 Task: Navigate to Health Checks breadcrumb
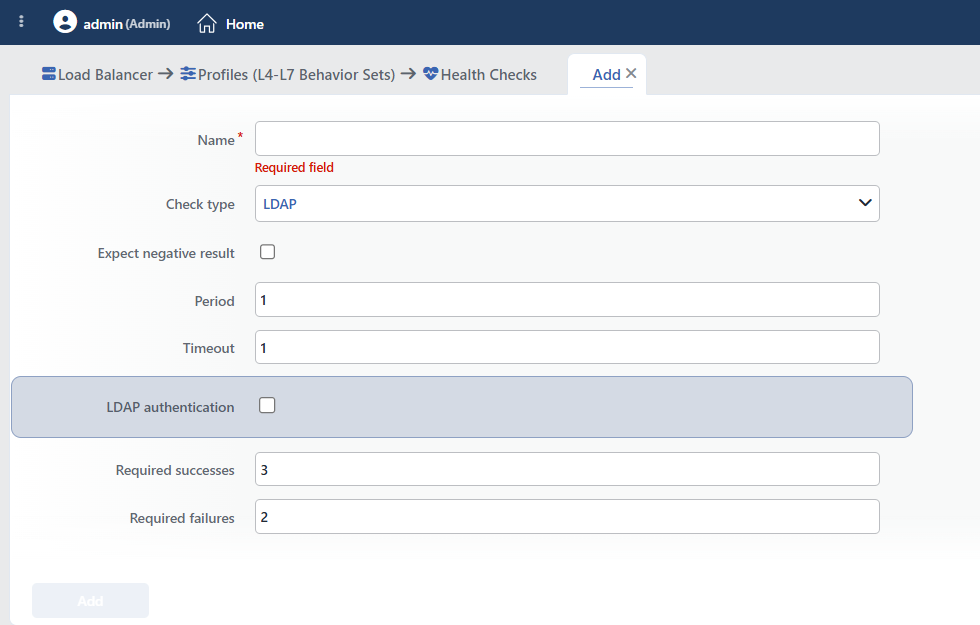488,74
